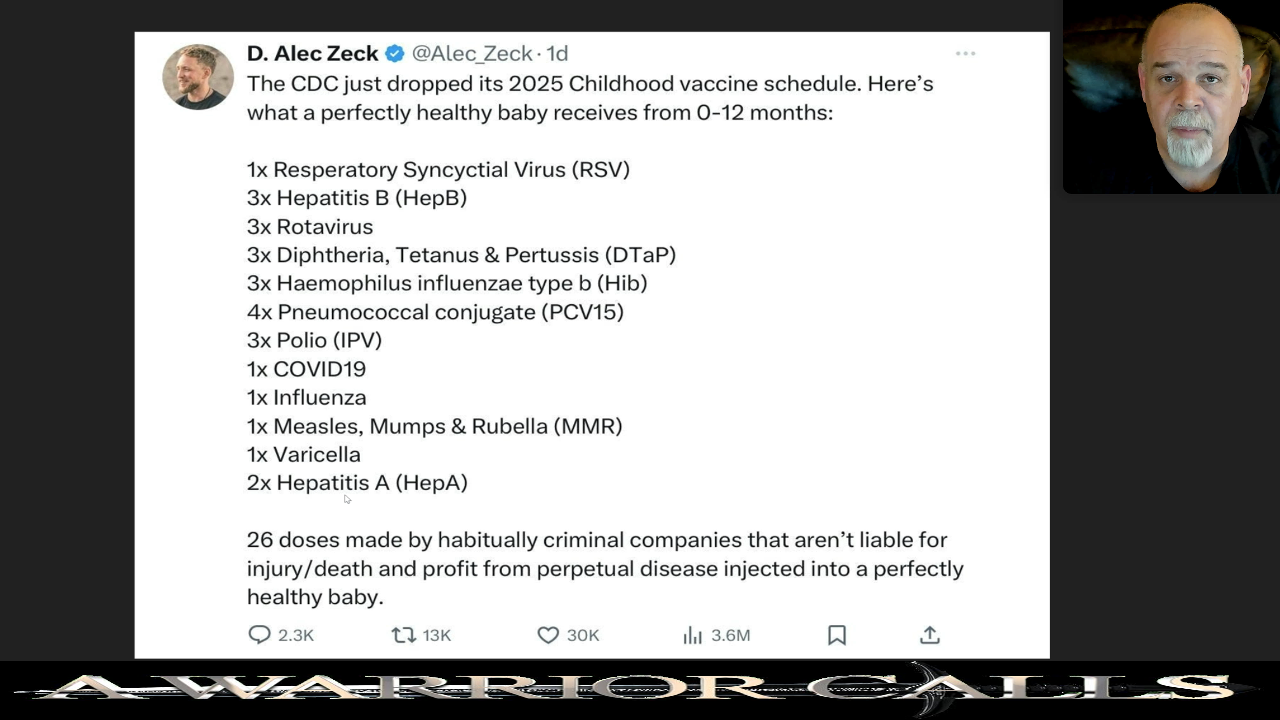Open D. Alec Zeck's profile picture
Image resolution: width=1280 pixels, height=720 pixels.
pos(198,76)
